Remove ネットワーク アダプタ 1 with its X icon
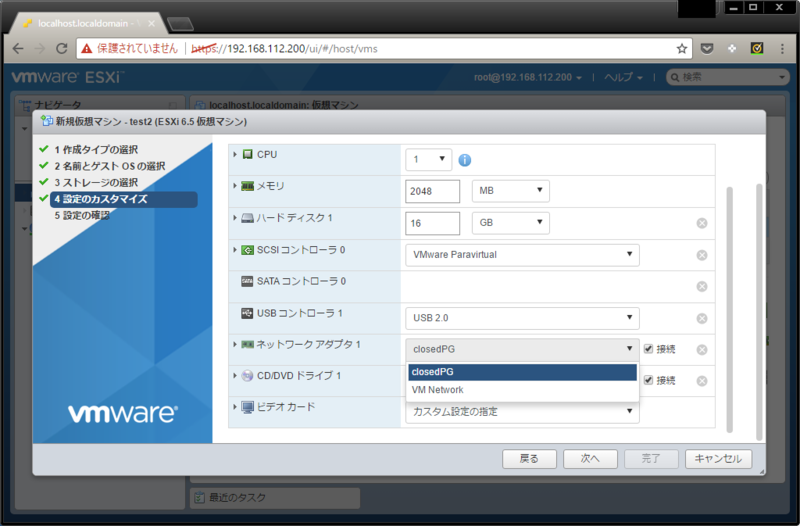800x526 pixels. (x=702, y=349)
